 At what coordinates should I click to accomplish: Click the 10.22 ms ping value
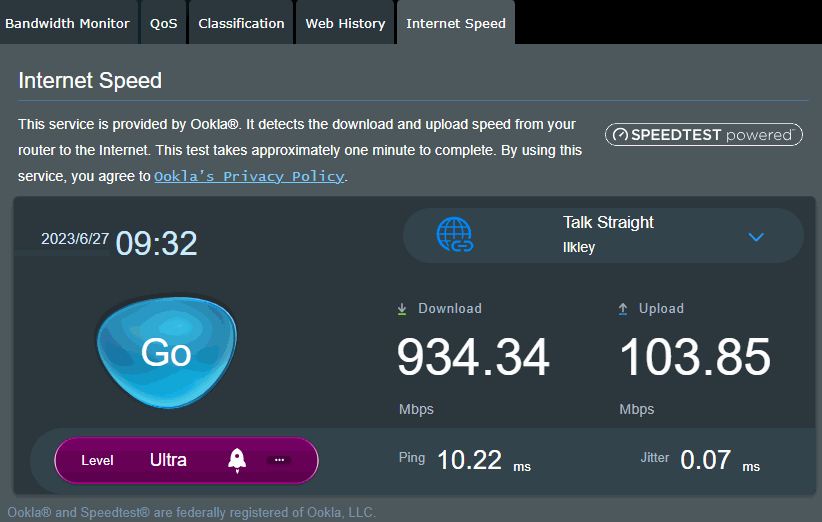(x=469, y=460)
